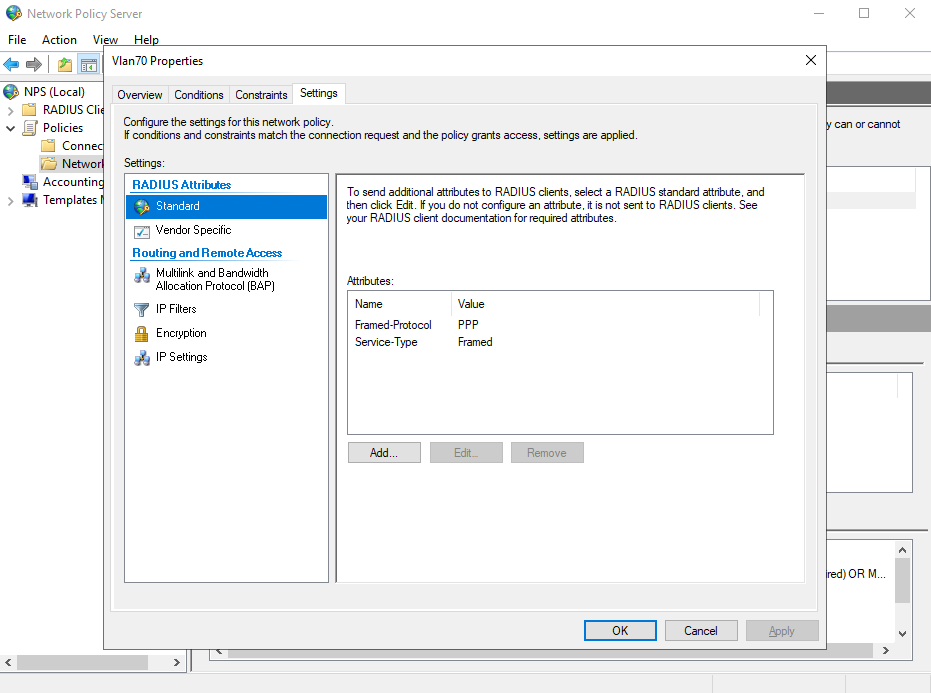931x693 pixels.
Task: Click the Apply button
Action: pos(782,631)
